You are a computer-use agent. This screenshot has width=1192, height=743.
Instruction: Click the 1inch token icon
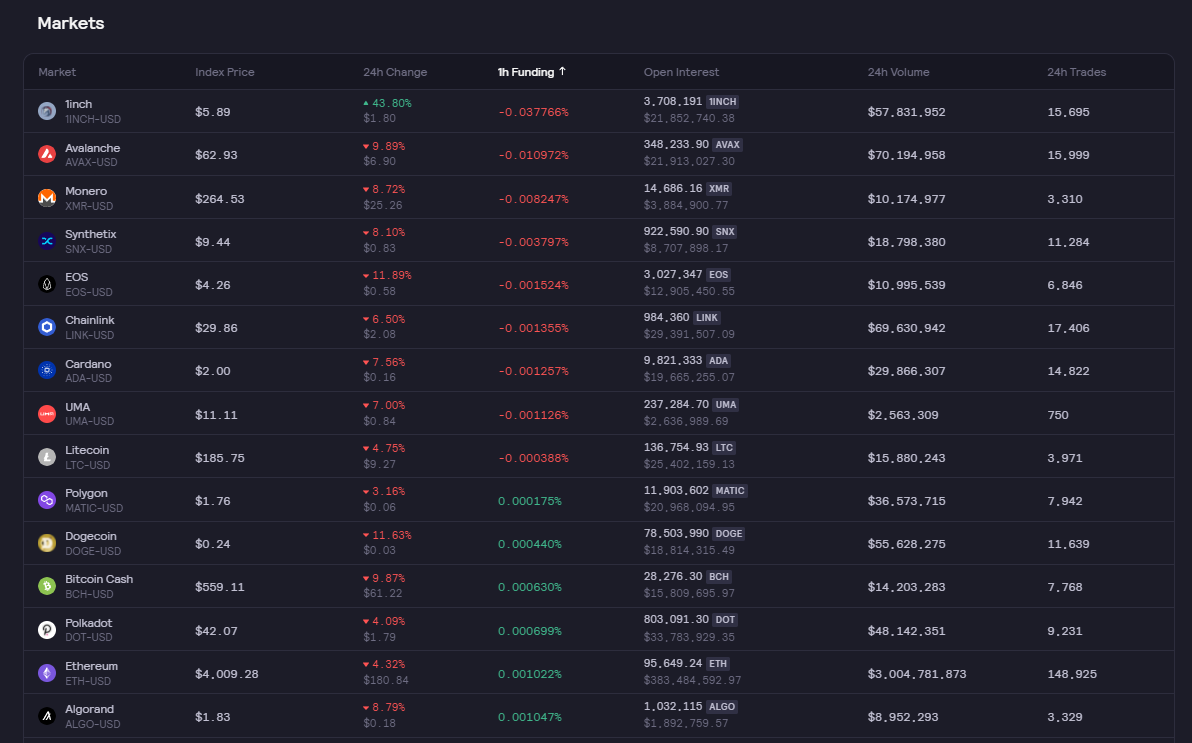coord(47,111)
